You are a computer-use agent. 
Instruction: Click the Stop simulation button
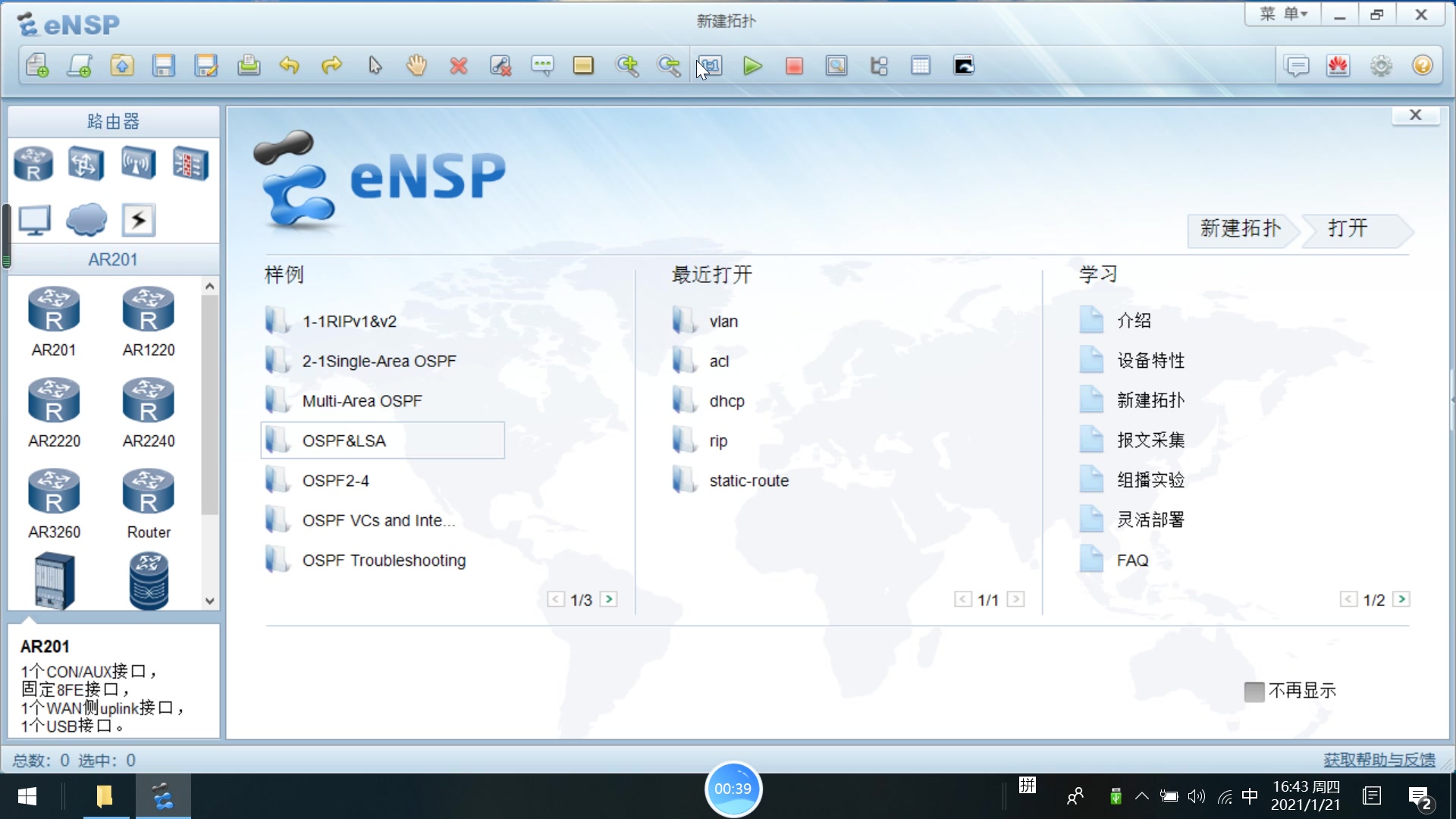794,66
